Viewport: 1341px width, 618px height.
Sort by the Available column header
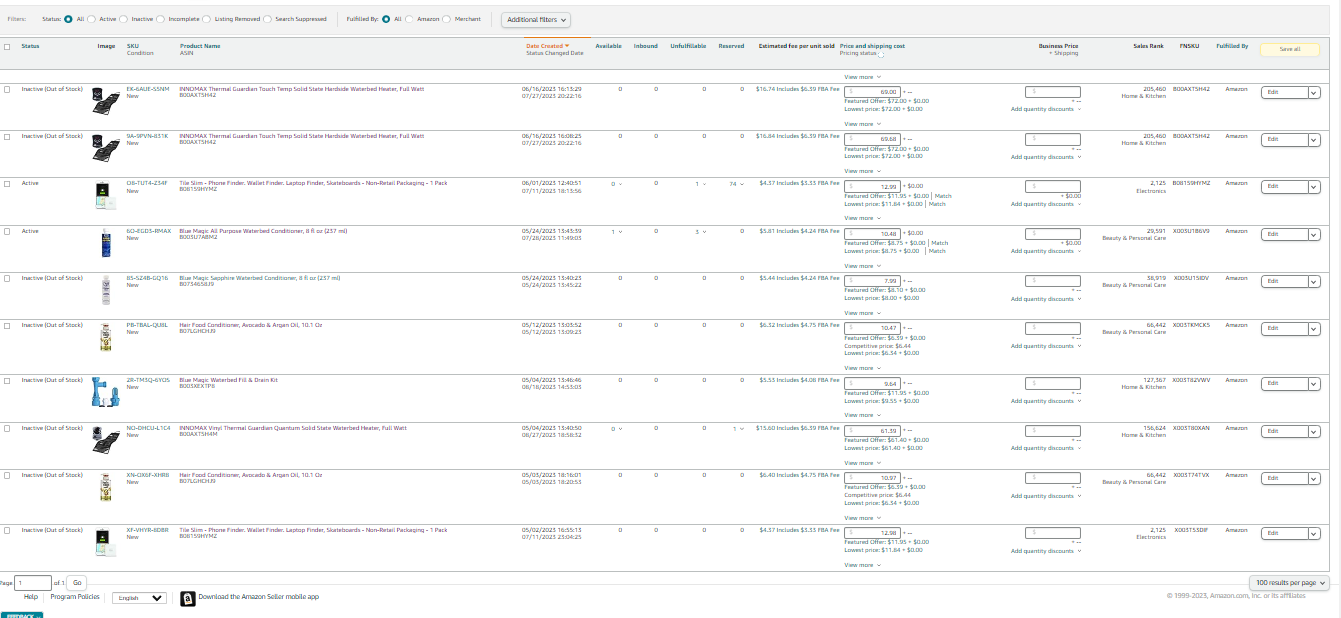point(608,46)
